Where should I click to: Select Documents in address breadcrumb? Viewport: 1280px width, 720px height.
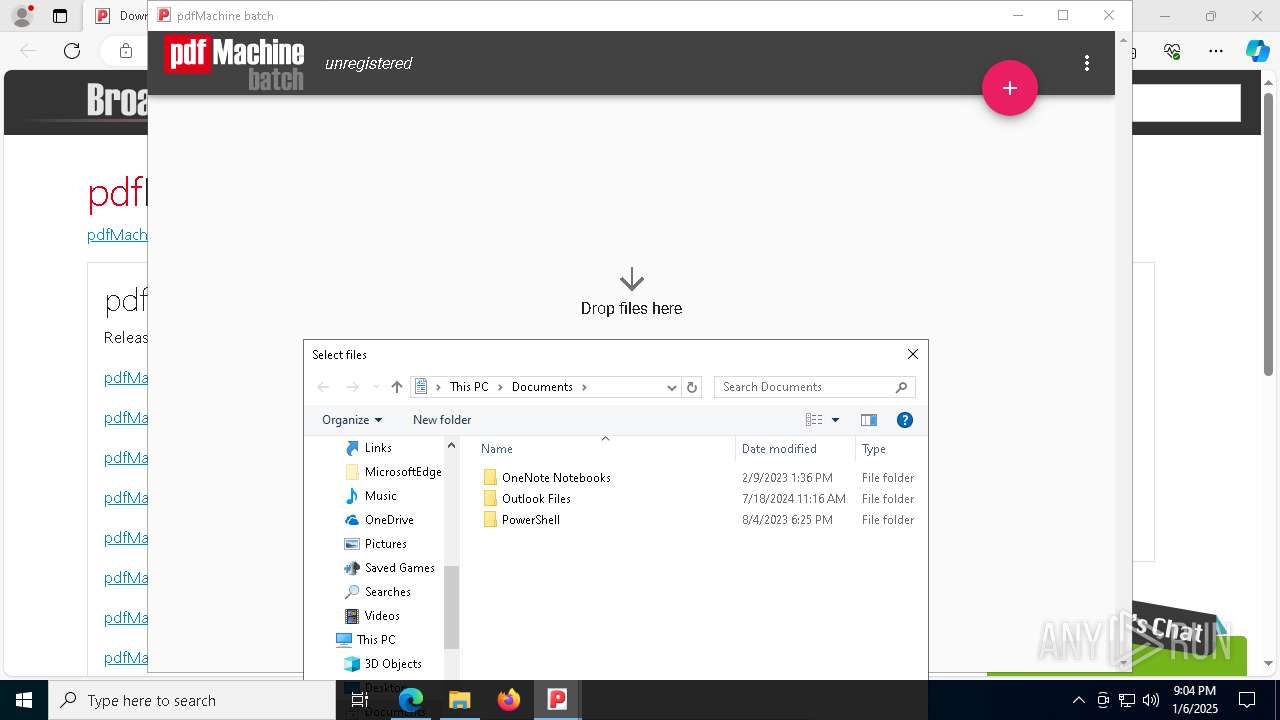click(x=542, y=387)
